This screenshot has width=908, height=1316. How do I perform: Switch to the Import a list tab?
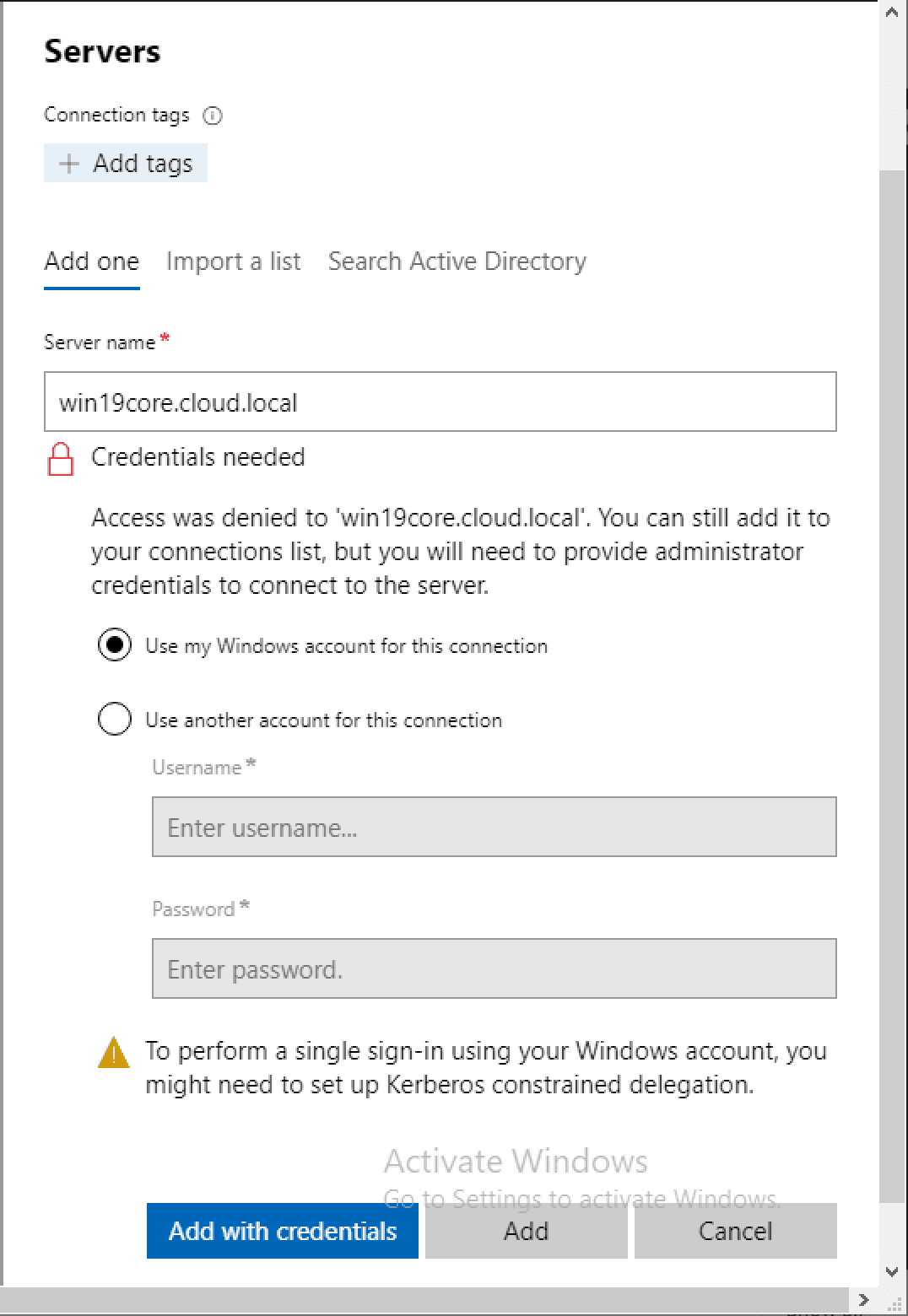tap(234, 262)
